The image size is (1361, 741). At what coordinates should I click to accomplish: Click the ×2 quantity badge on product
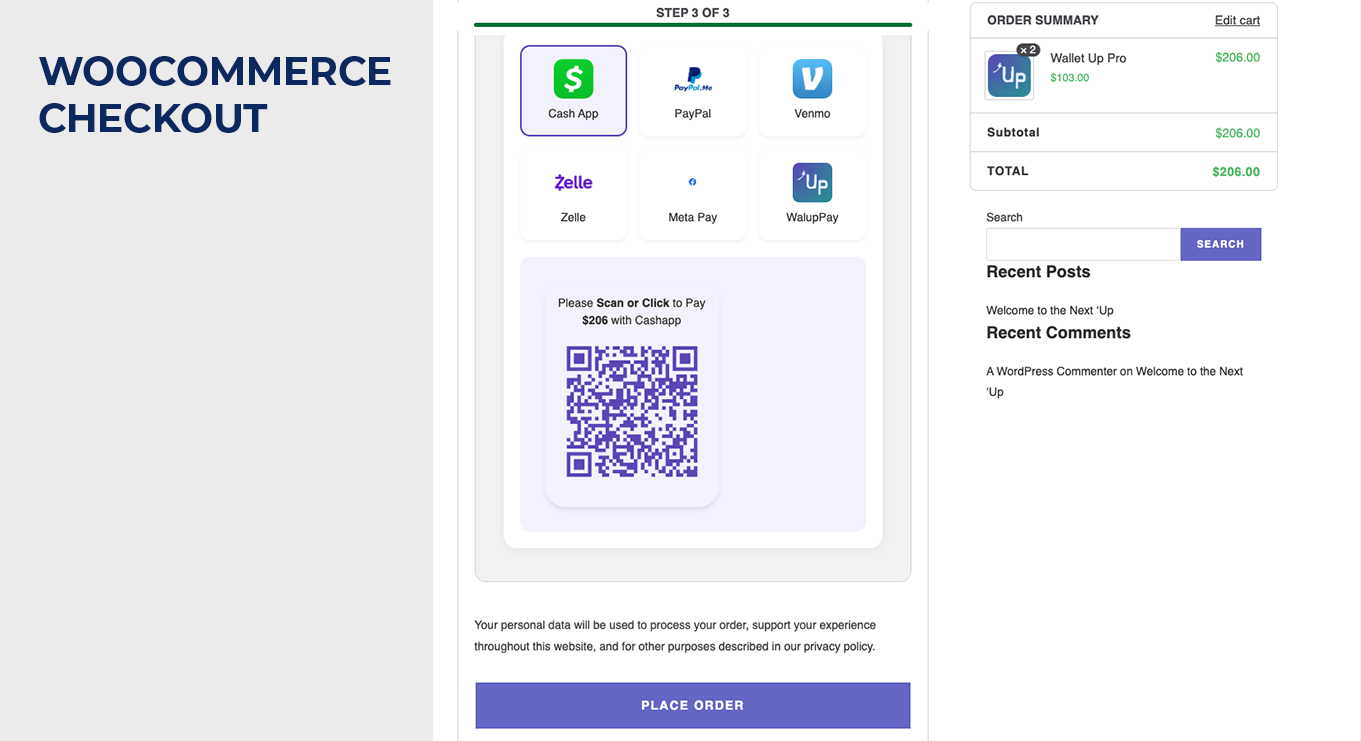1028,50
